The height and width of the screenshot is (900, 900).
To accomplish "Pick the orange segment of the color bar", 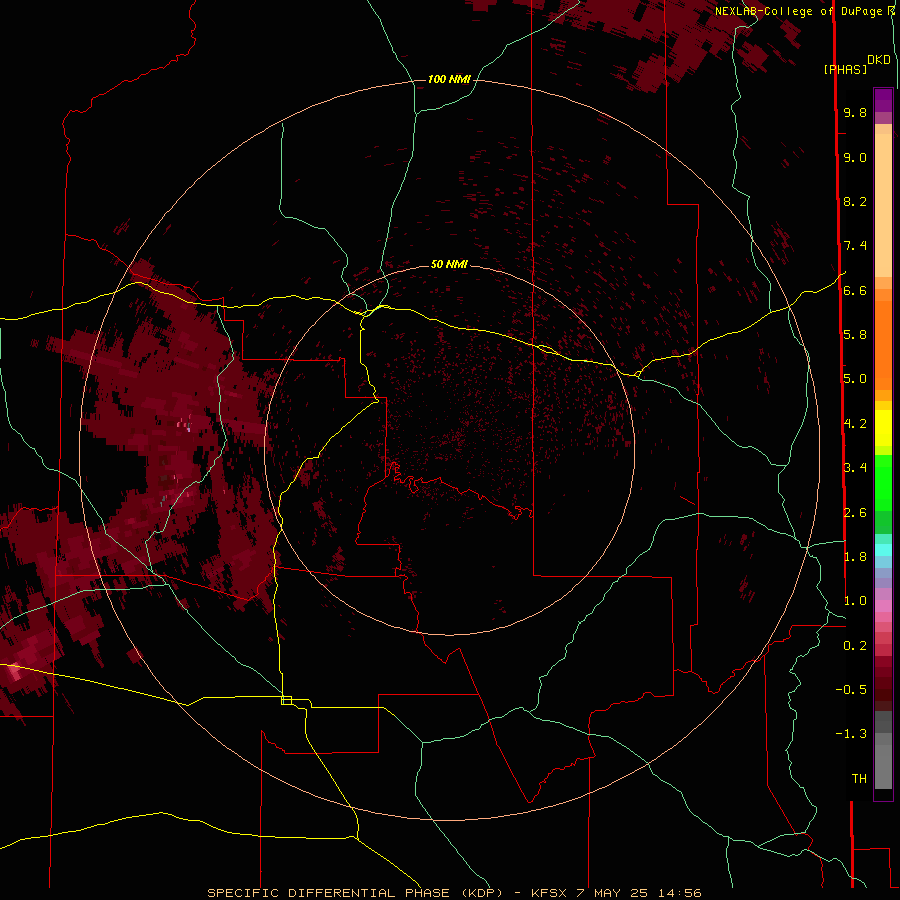I will [883, 345].
